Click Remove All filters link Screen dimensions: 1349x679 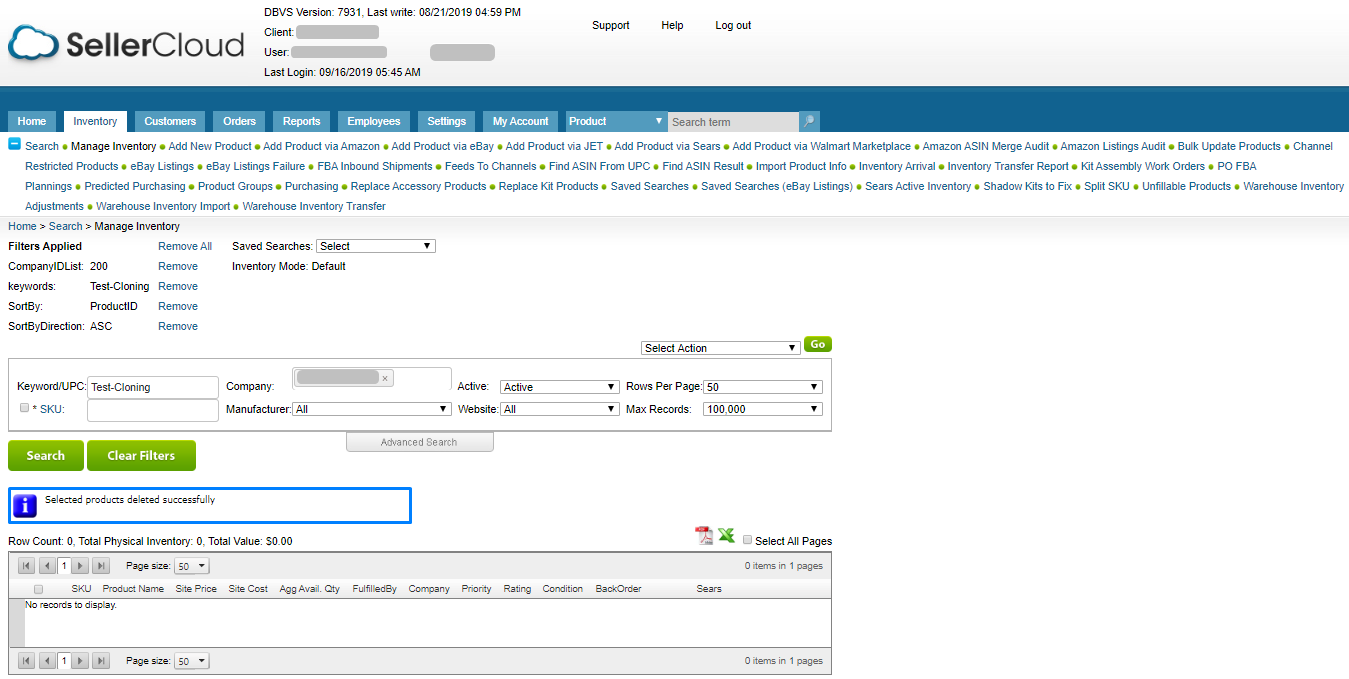point(185,246)
